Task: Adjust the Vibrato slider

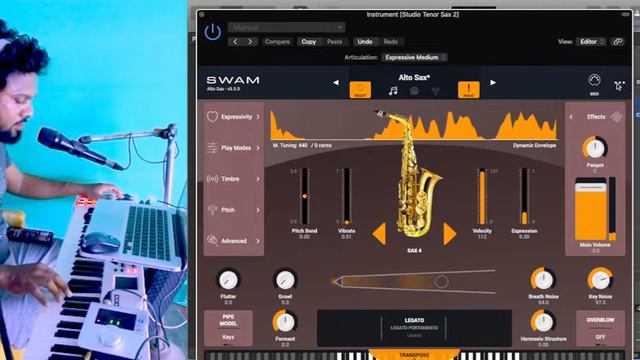Action: point(346,197)
